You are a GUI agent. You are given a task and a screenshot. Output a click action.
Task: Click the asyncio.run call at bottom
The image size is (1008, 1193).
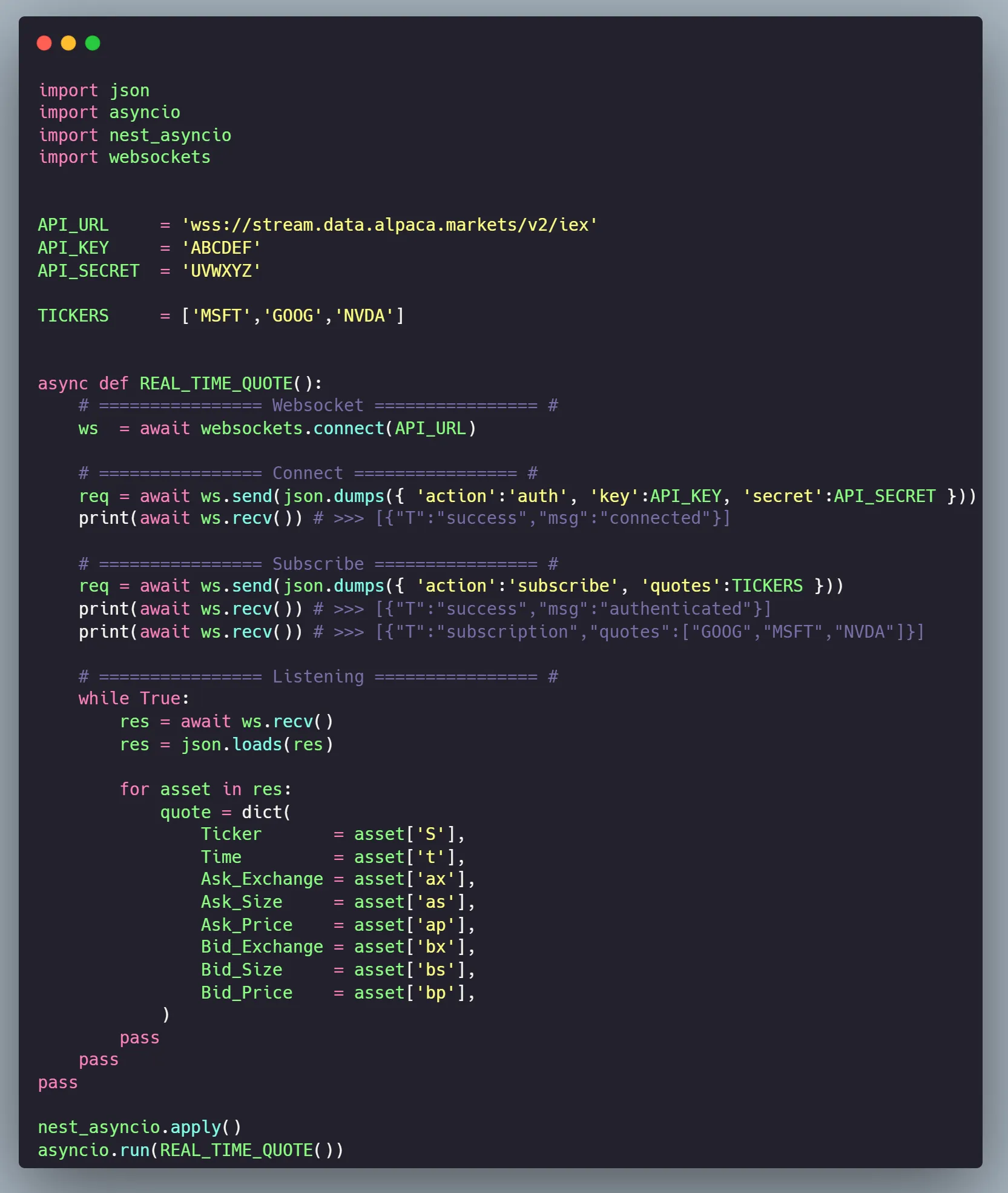click(x=190, y=1151)
